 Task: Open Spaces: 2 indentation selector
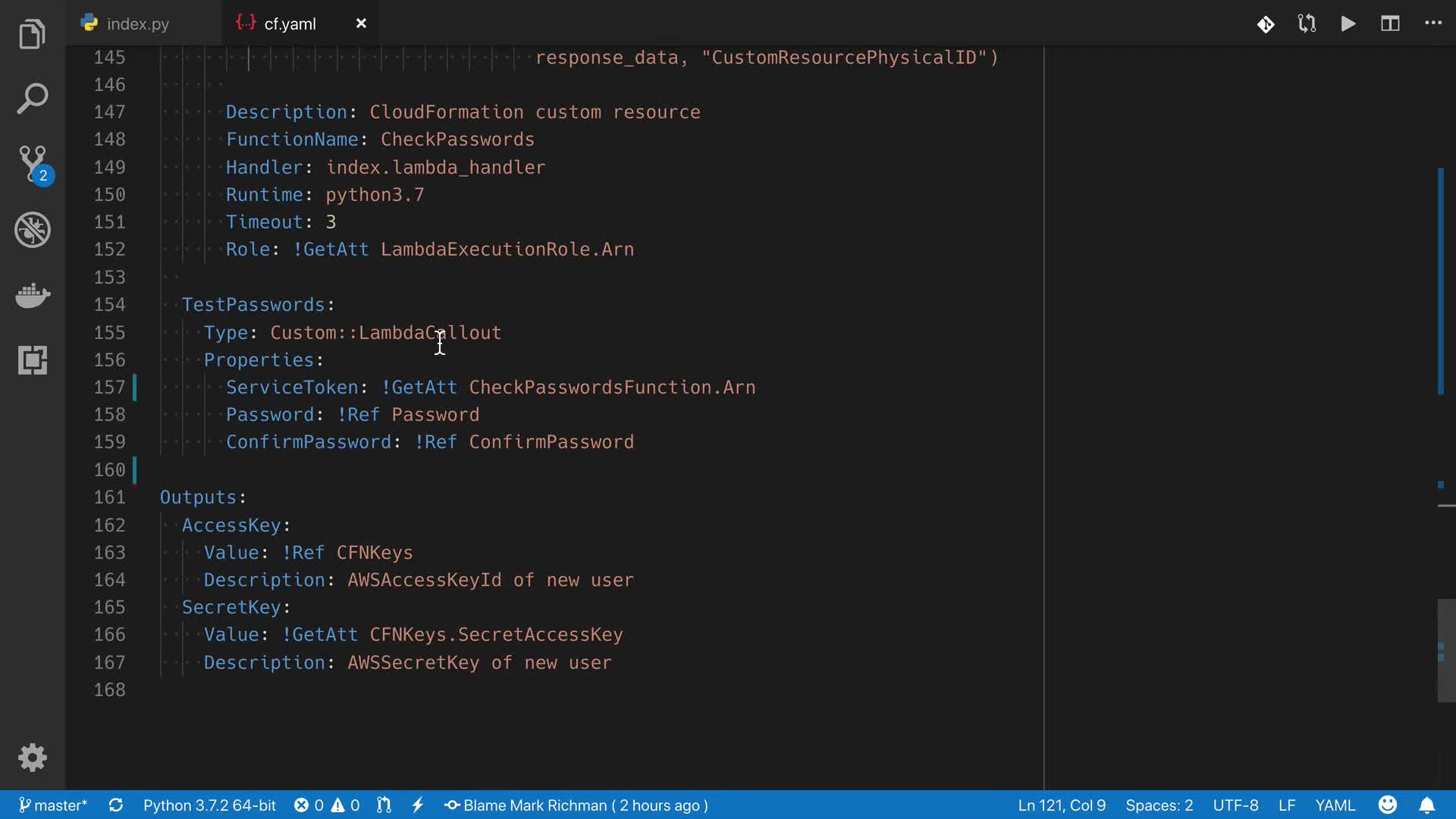point(1159,805)
